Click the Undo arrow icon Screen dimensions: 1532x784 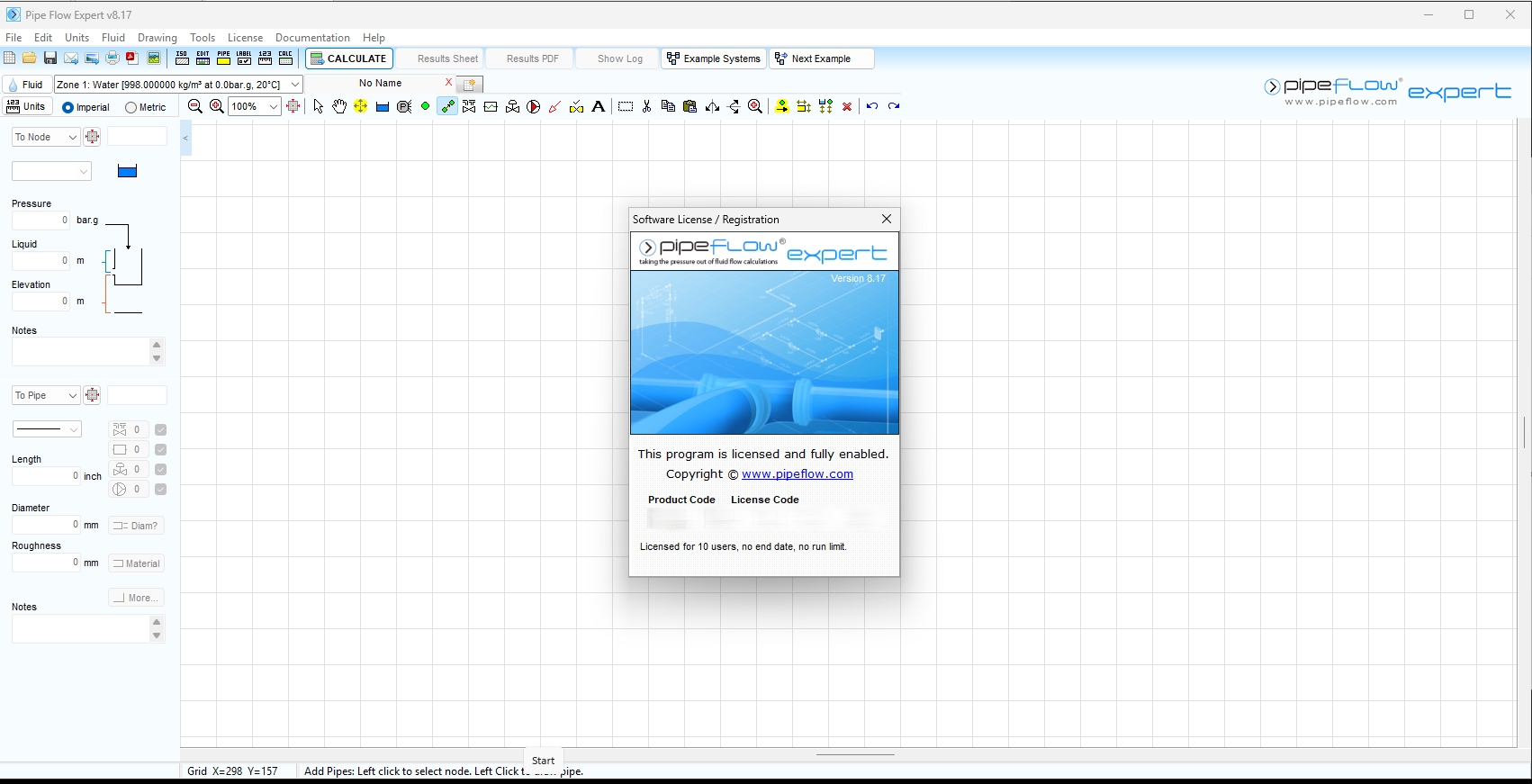click(x=872, y=106)
